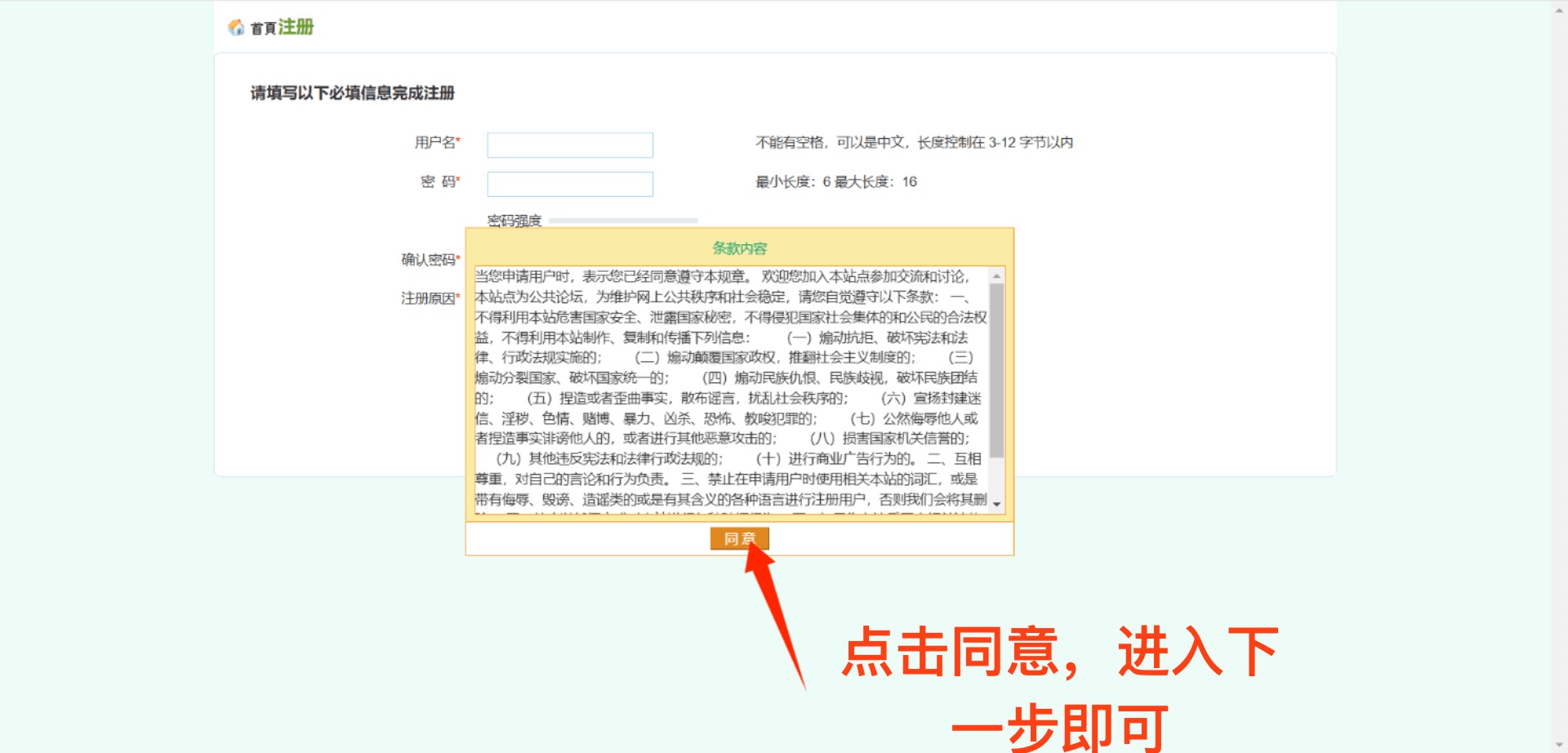
Task: Click the 密码强度 strength bar
Action: [623, 221]
